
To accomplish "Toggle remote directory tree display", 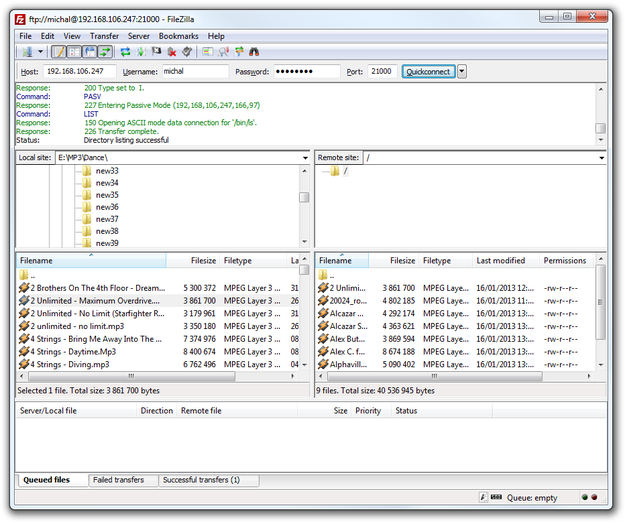I will pos(90,52).
